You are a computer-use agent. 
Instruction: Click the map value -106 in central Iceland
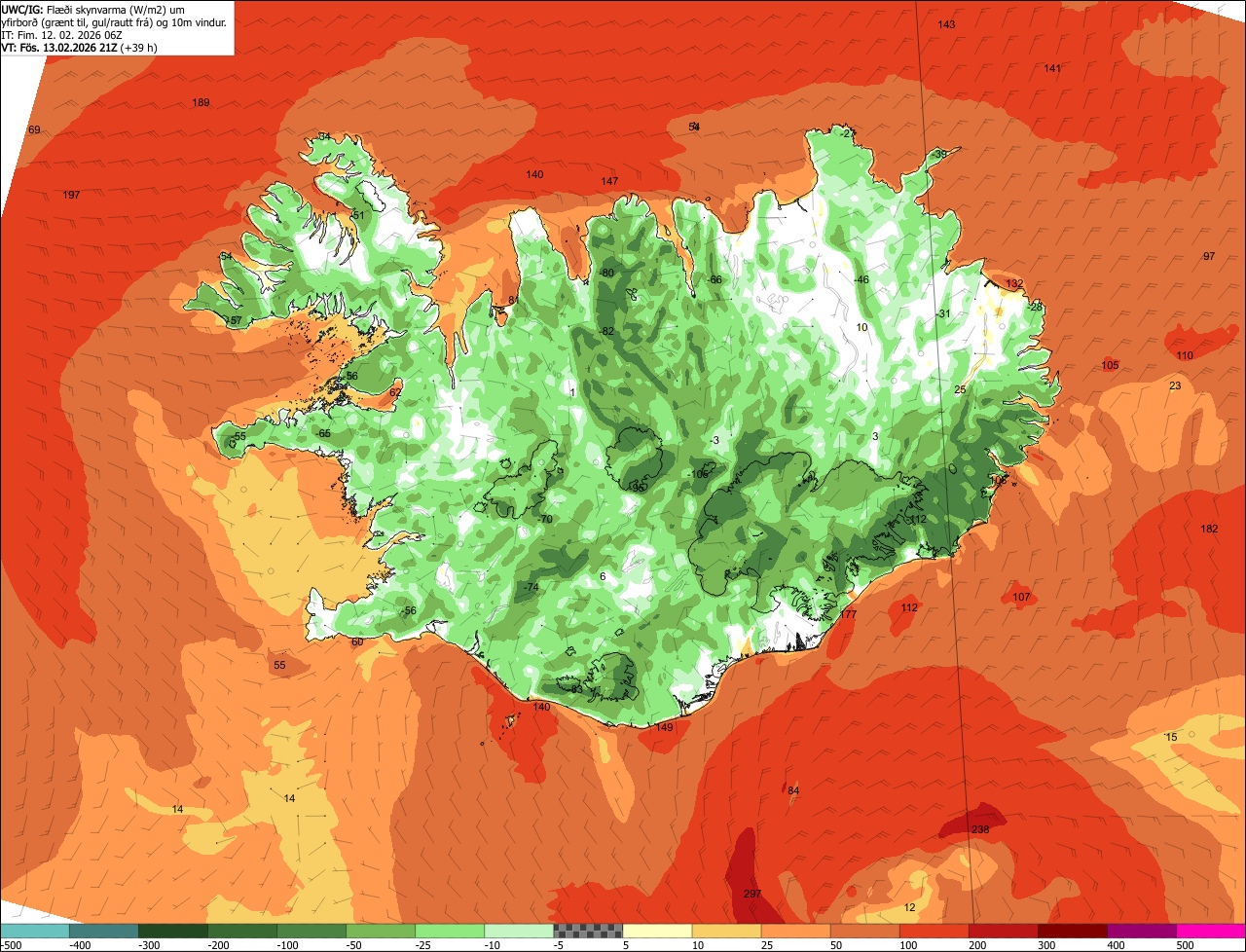697,474
